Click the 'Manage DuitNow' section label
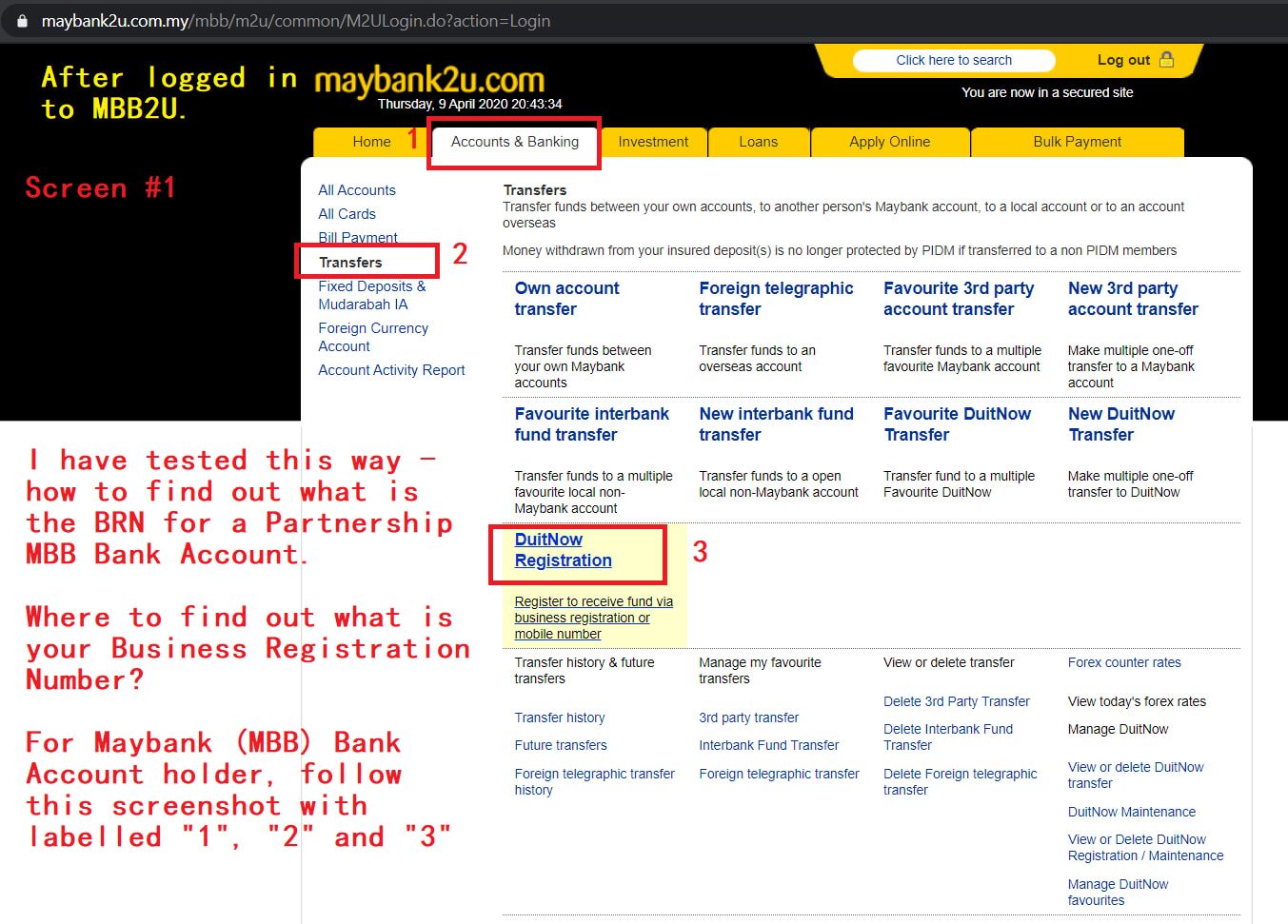 1119,729
